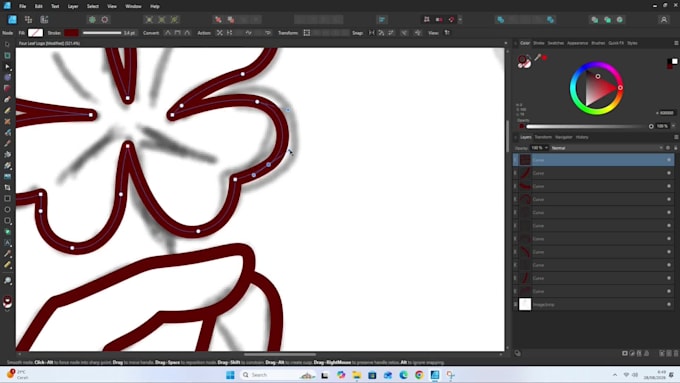This screenshot has height=383, width=680.
Task: Click the Reverse Curve action icon
Action: click(268, 33)
